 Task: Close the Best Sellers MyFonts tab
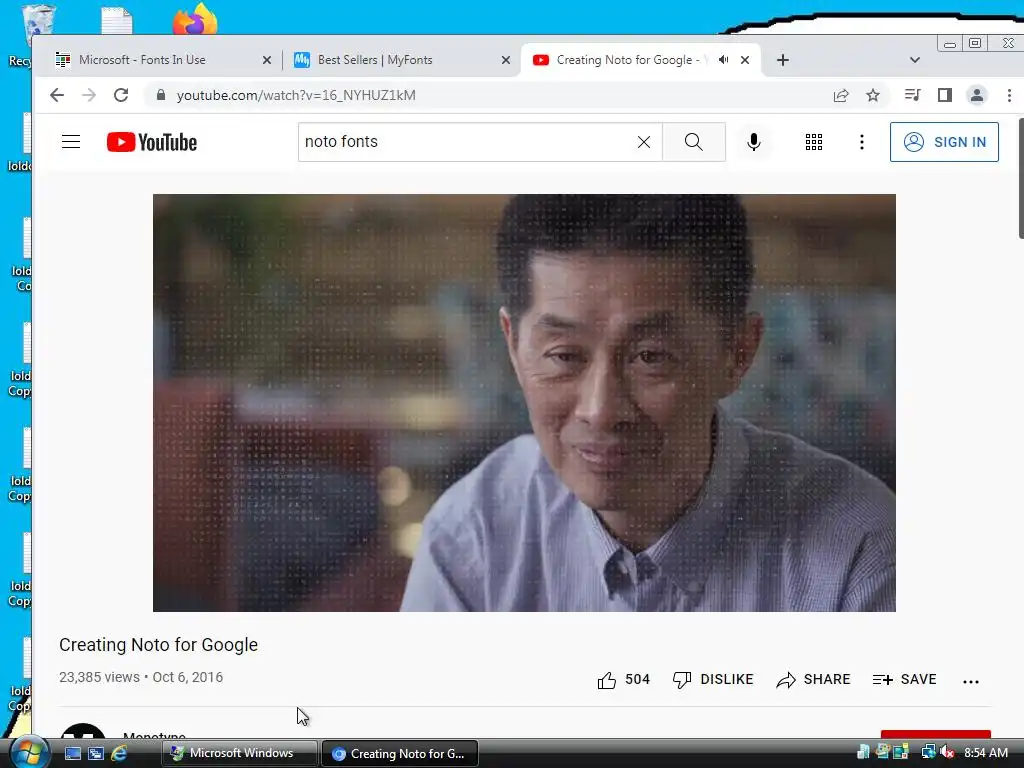(505, 60)
